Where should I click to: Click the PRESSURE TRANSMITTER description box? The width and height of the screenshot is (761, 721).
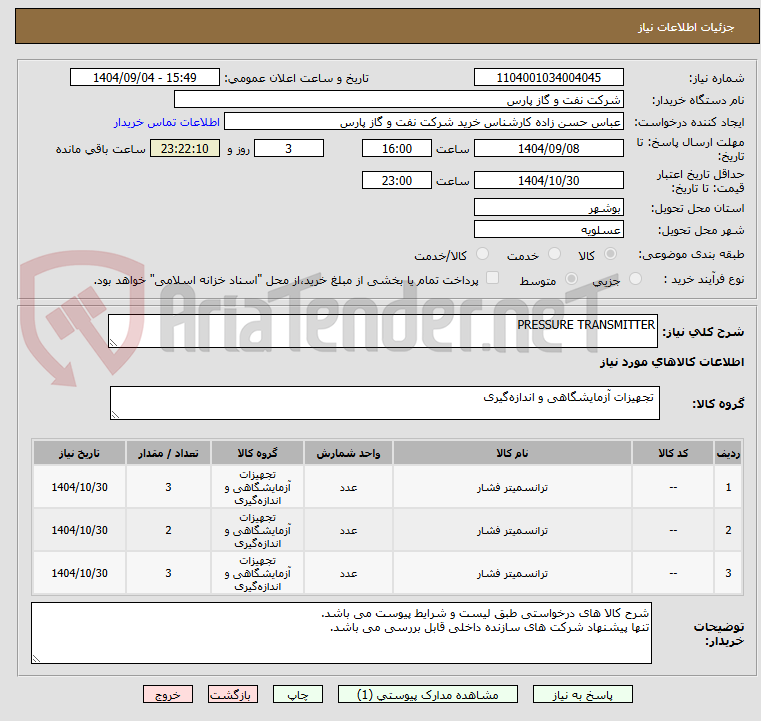click(382, 331)
